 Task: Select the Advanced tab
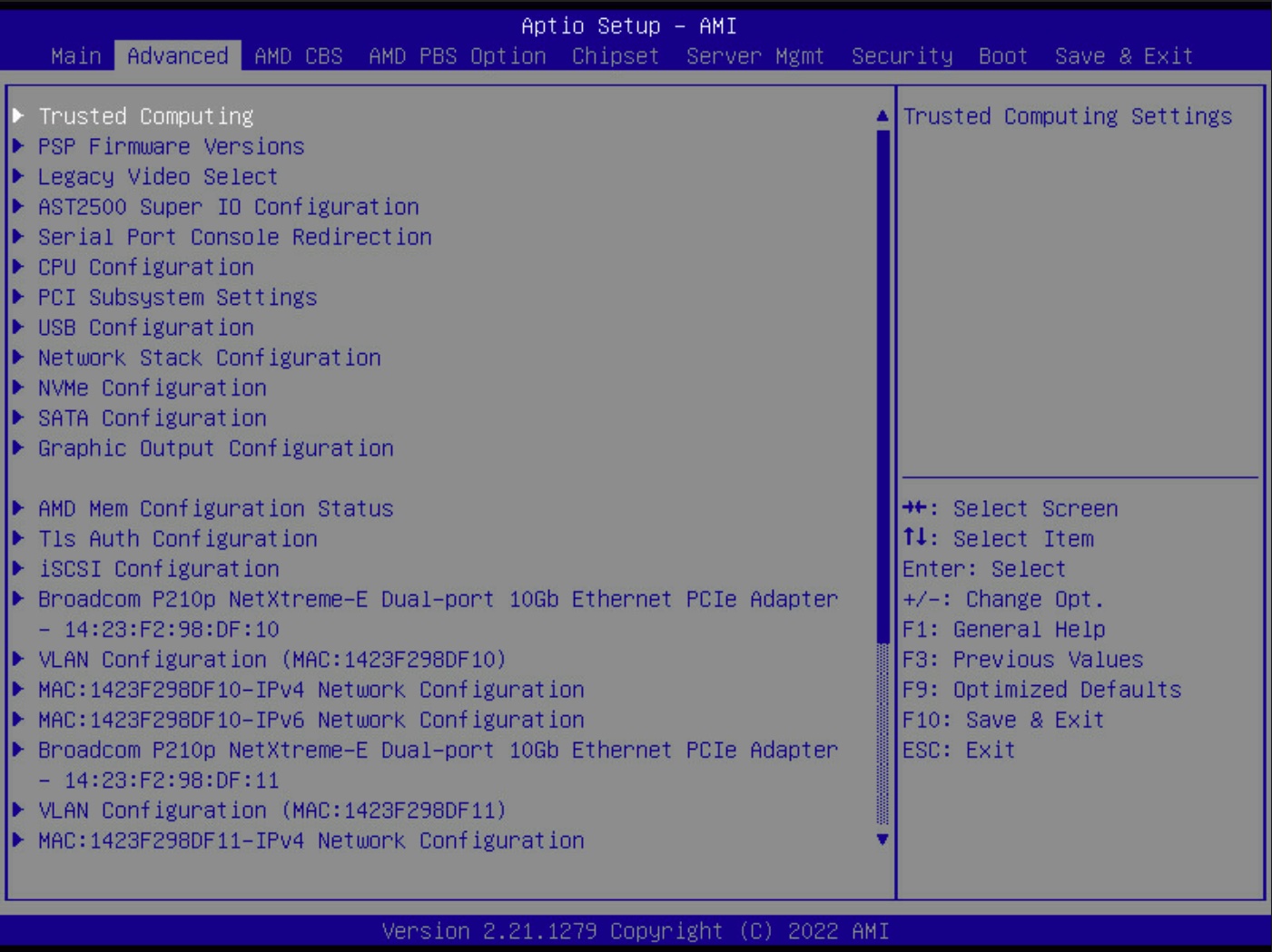click(178, 56)
